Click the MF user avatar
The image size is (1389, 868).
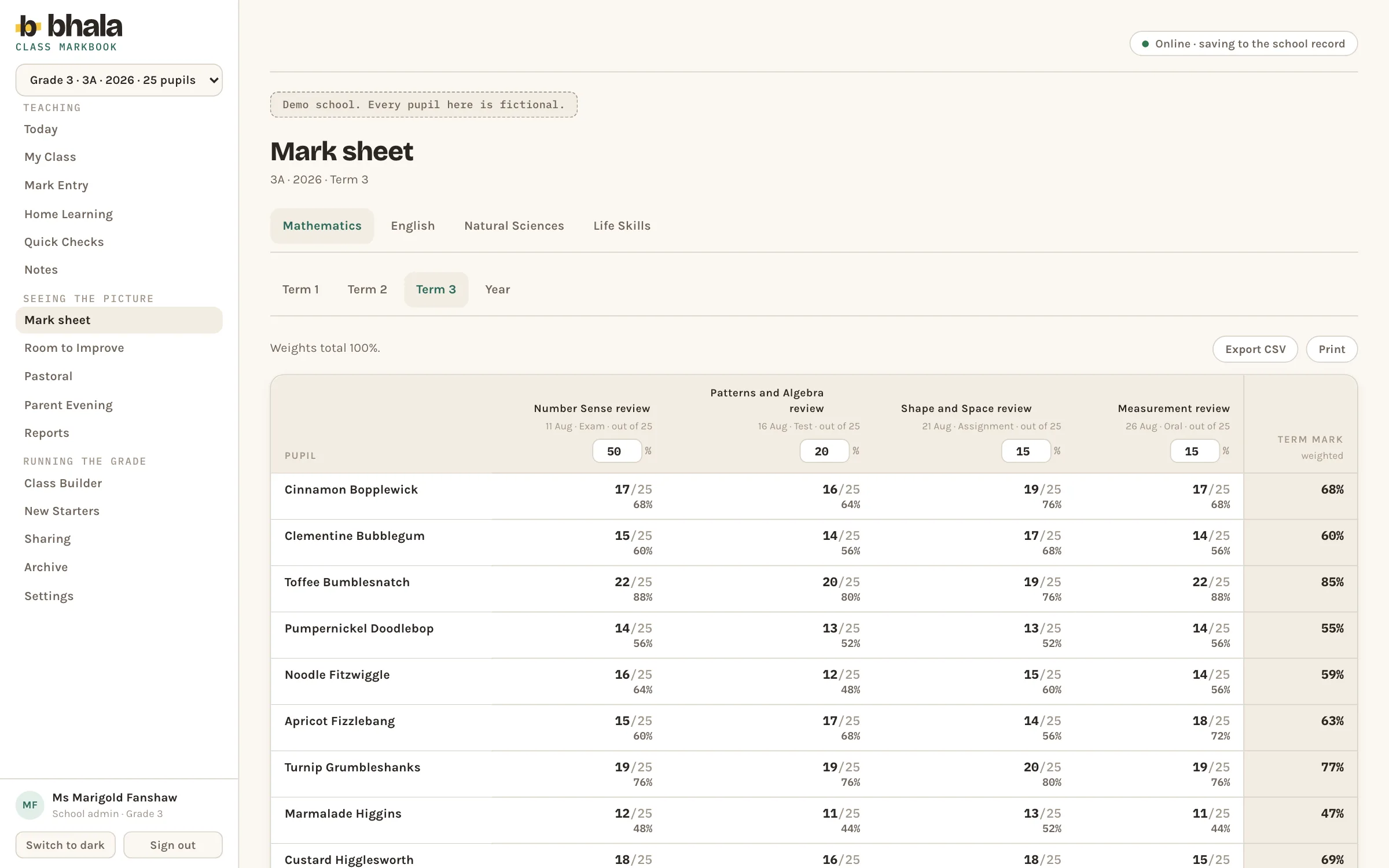[30, 805]
